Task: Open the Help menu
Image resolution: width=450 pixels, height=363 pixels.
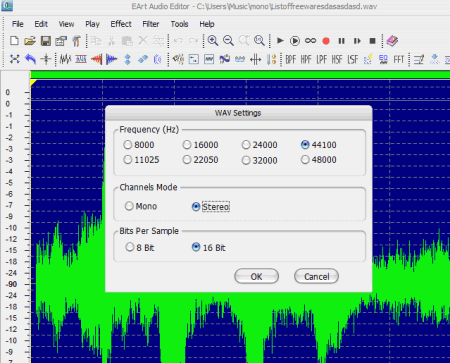Action: (x=207, y=24)
